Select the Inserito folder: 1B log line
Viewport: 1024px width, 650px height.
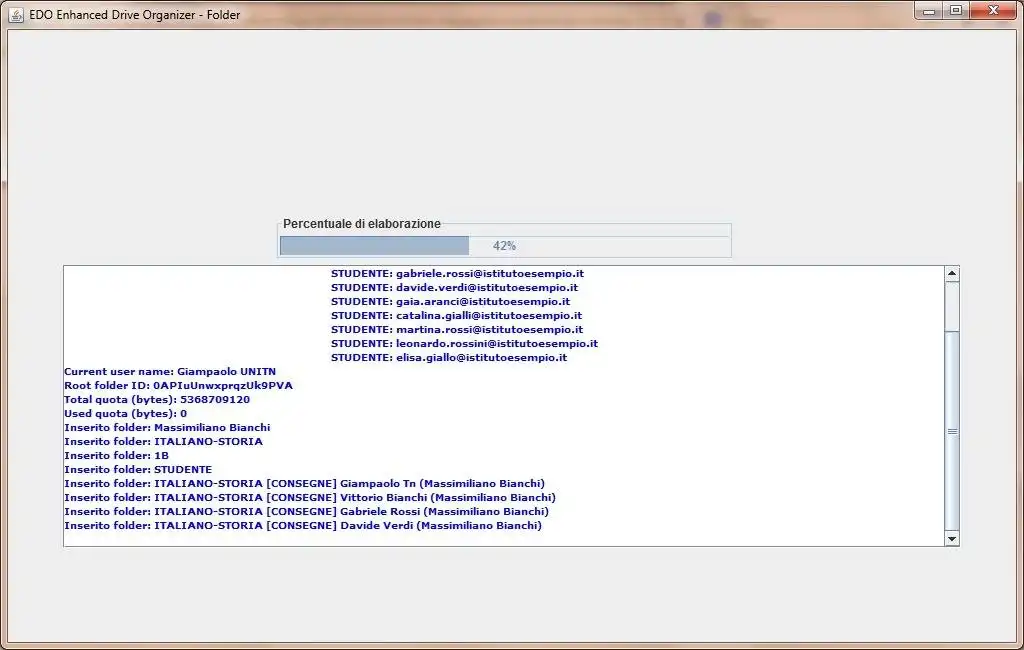[123, 455]
